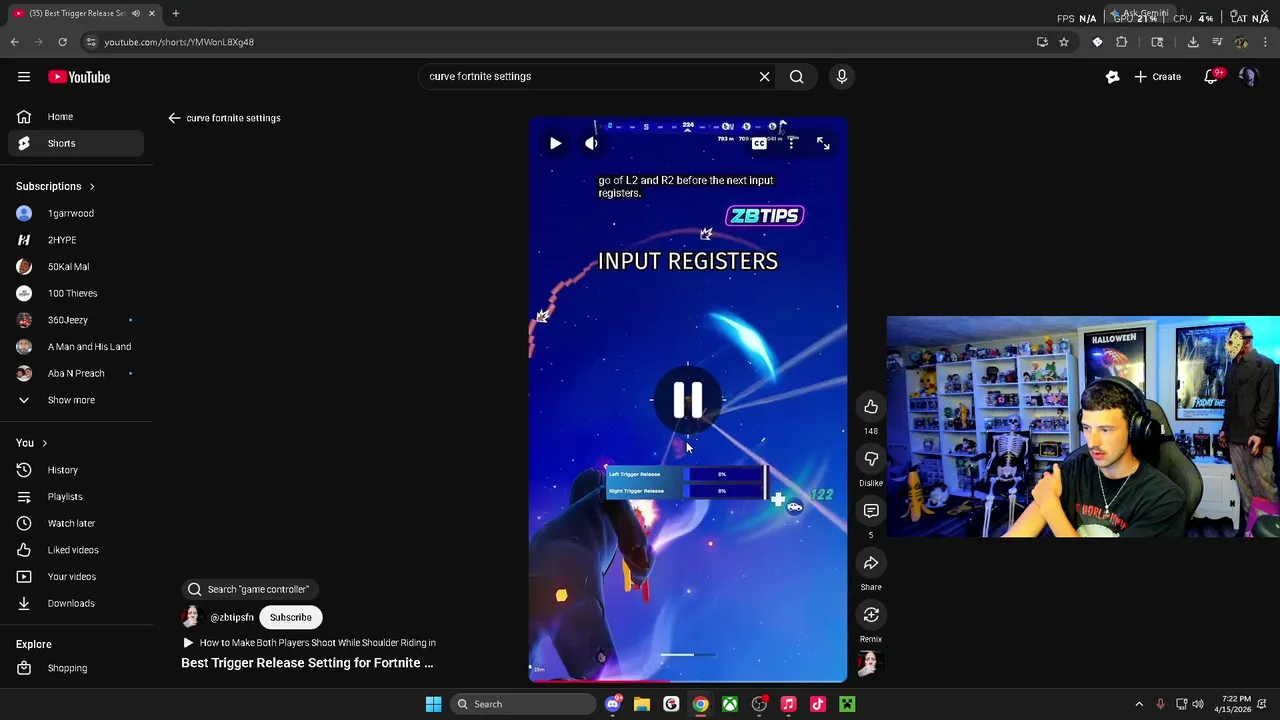Pause the video via the center pause overlay

(x=688, y=400)
